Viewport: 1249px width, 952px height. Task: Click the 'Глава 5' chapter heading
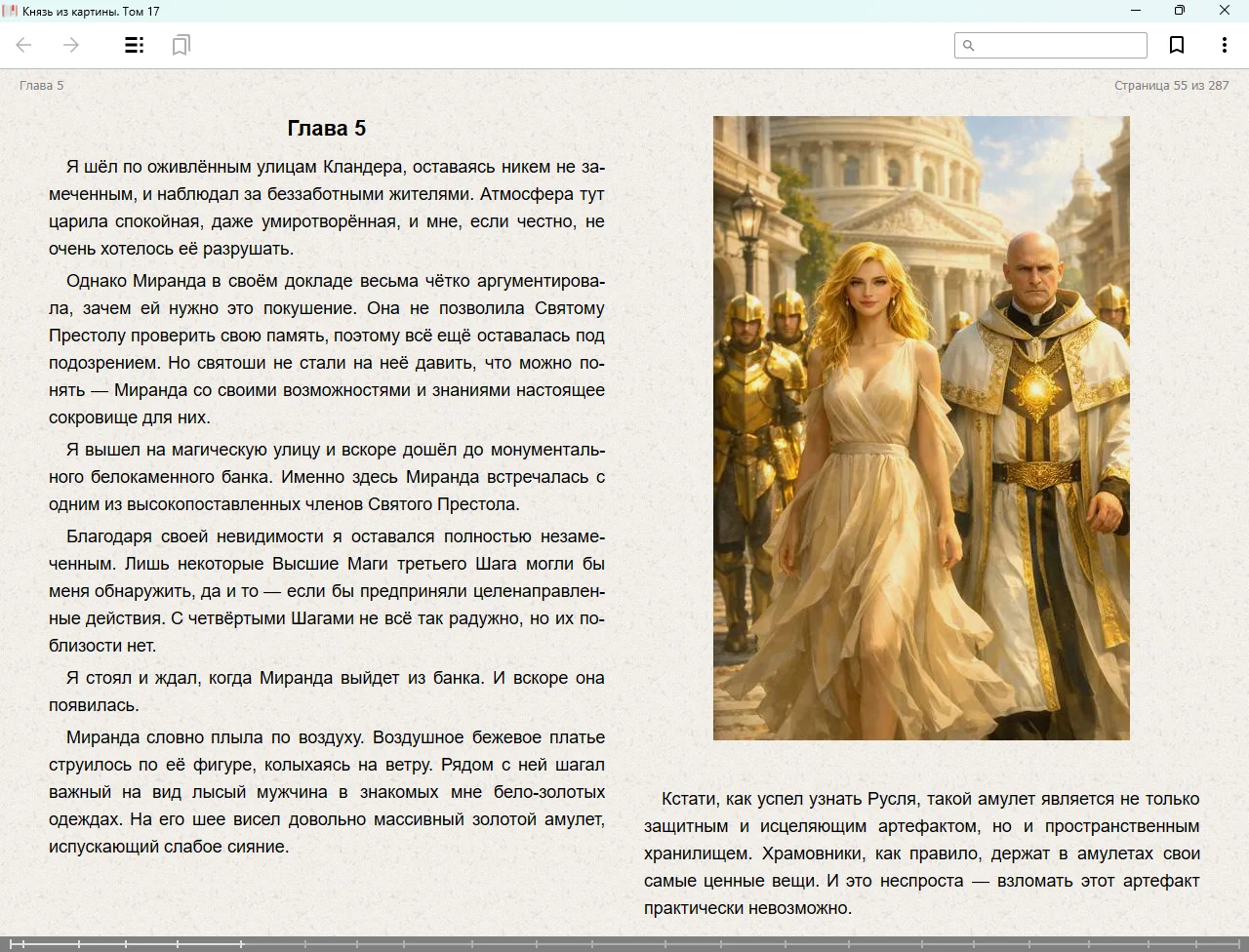click(x=327, y=128)
